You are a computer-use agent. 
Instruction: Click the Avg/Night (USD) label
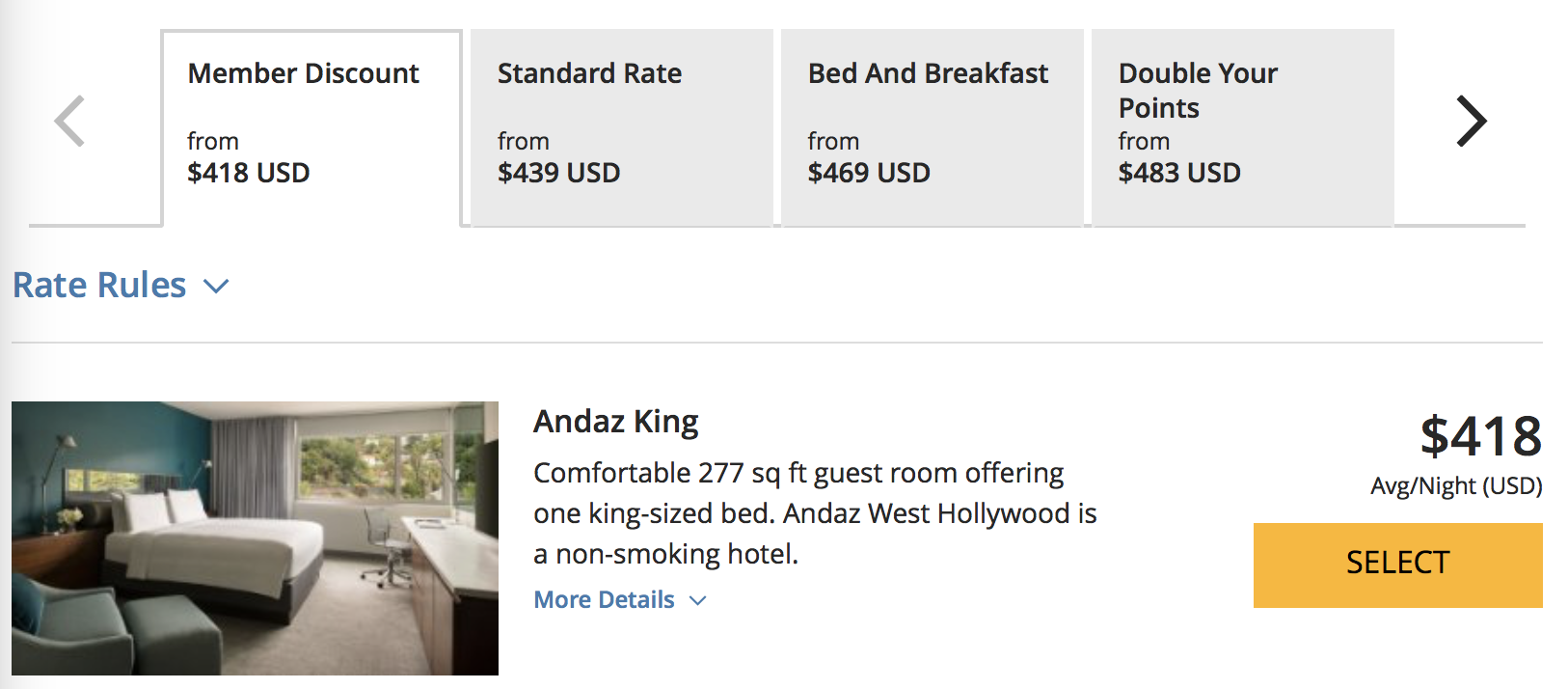pyautogui.click(x=1456, y=486)
